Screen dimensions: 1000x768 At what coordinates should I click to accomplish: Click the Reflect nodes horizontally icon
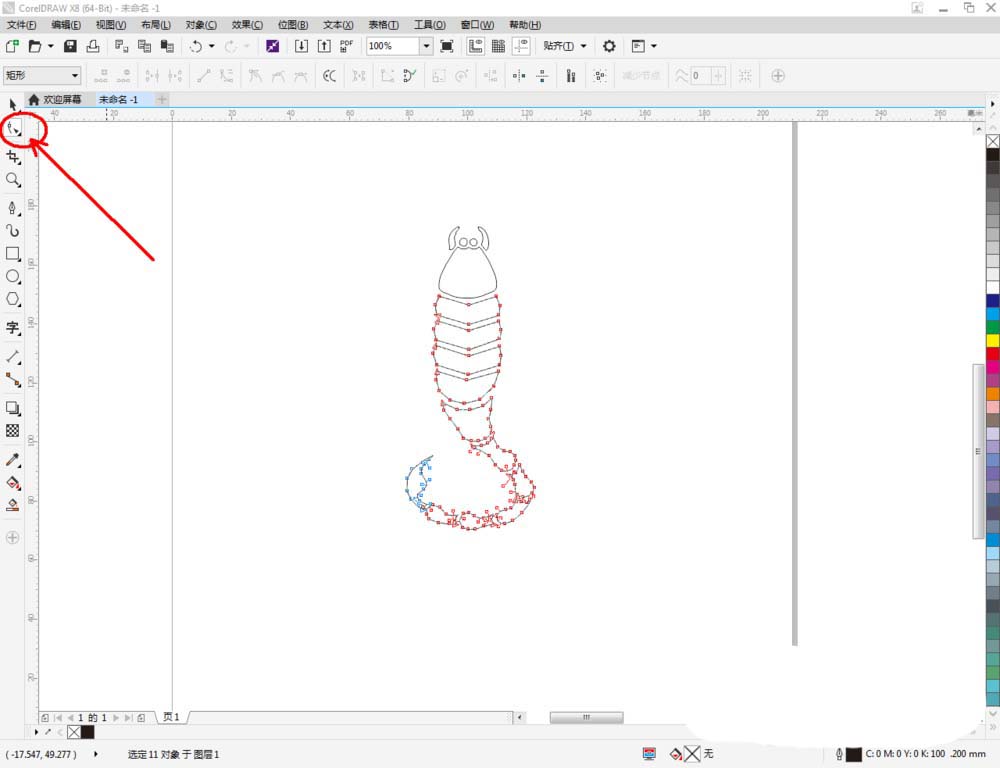pyautogui.click(x=519, y=76)
